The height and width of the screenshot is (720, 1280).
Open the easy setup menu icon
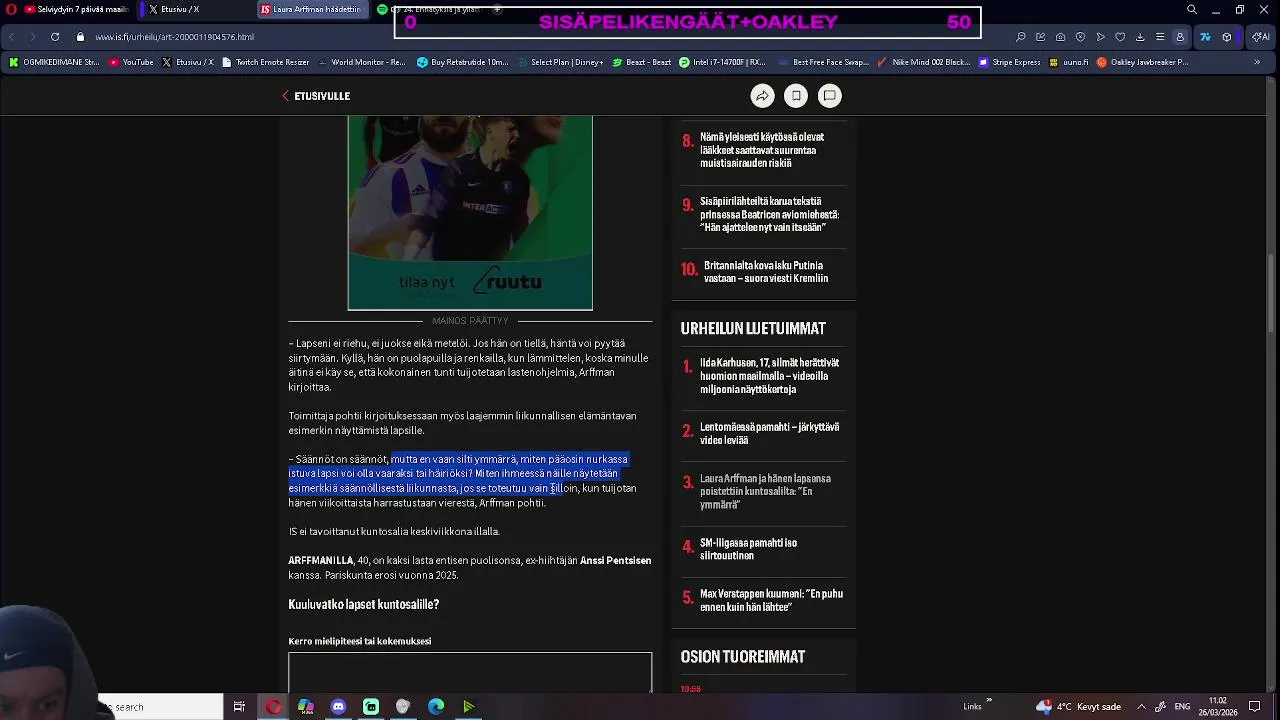tap(1160, 37)
